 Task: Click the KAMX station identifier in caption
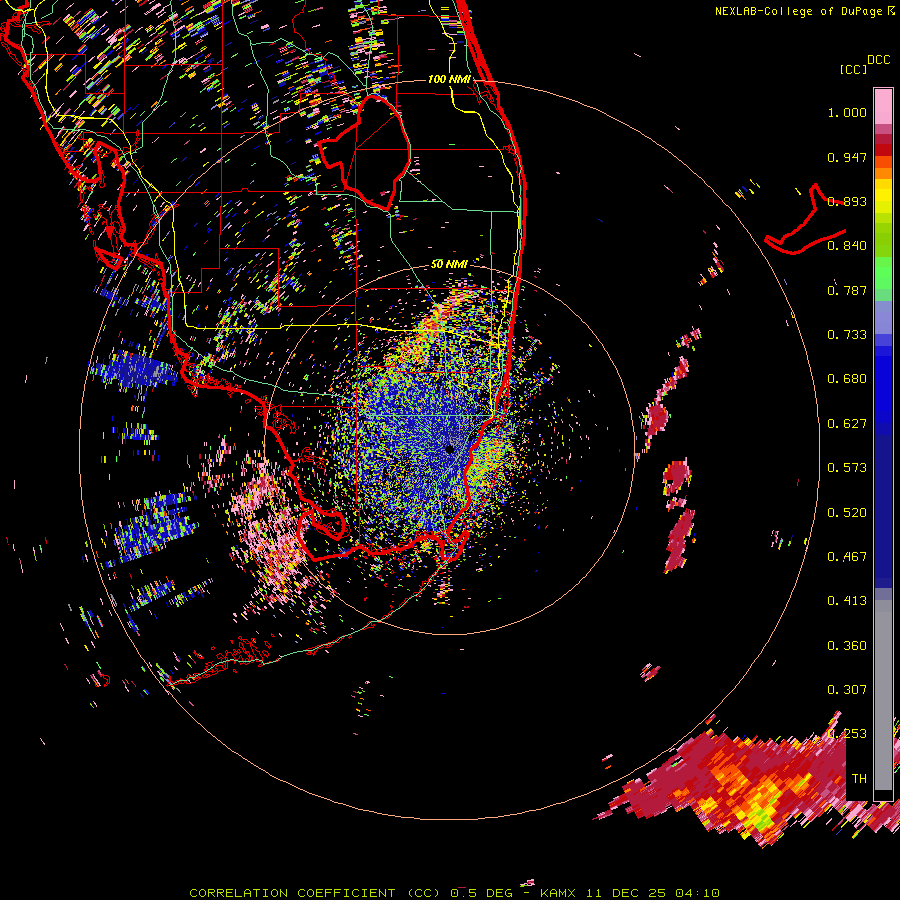[557, 893]
